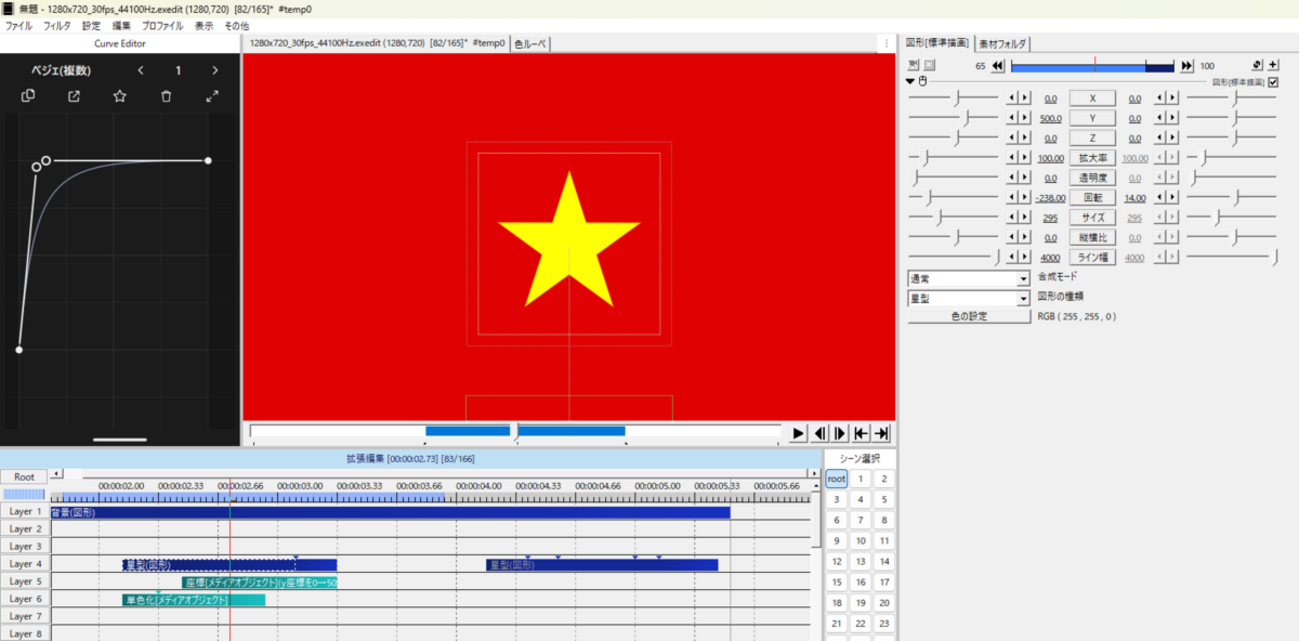Toggle Layer 6 visibility button
This screenshot has height=641, width=1299.
click(24, 599)
